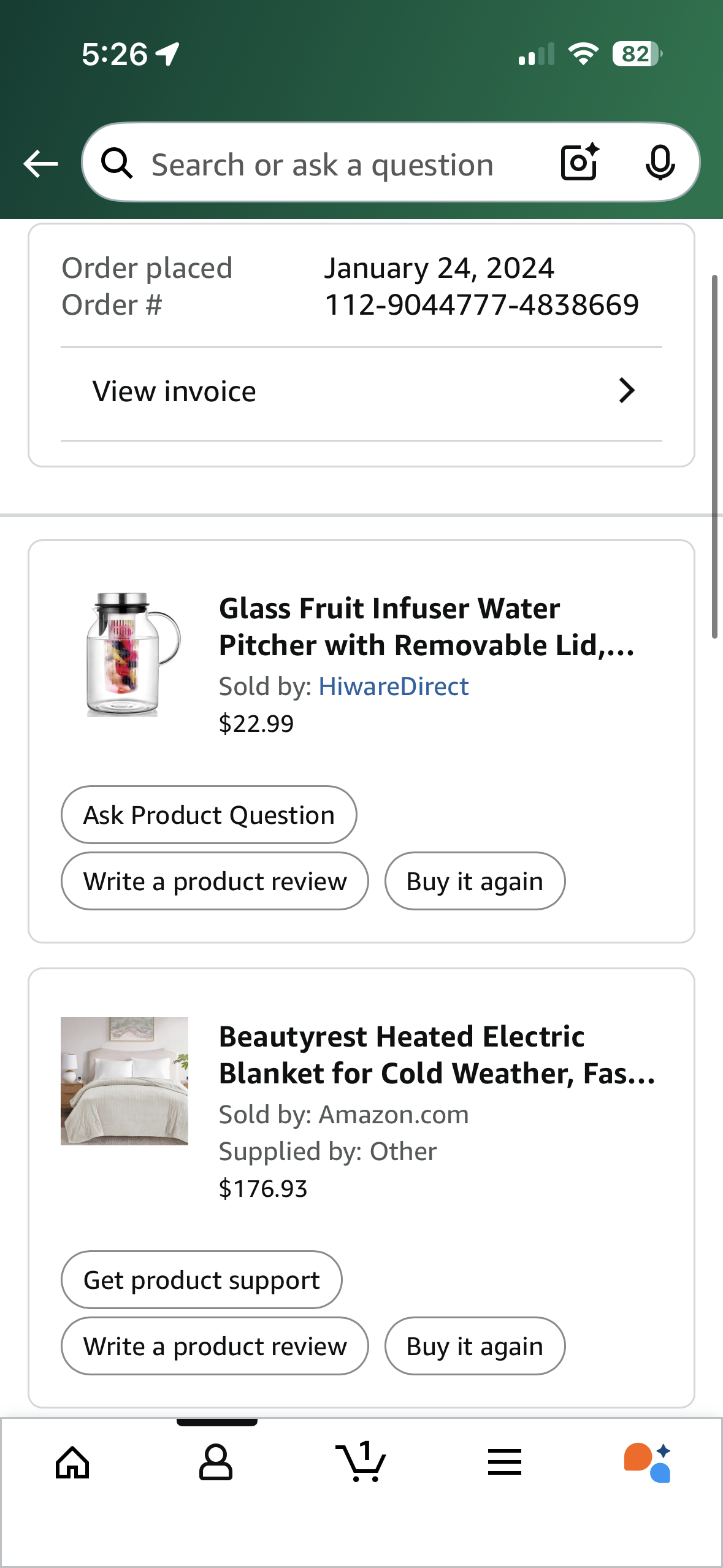Write a product review for water pitcher
The width and height of the screenshot is (723, 1568).
(215, 881)
